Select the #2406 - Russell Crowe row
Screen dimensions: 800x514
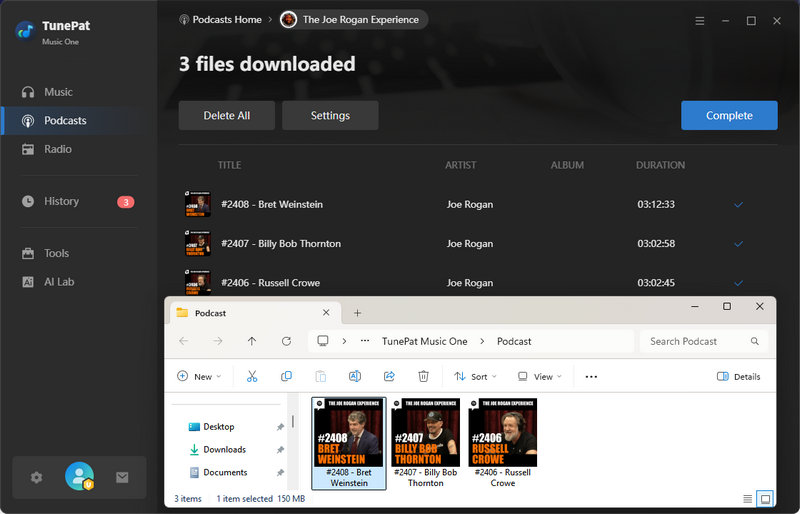[x=478, y=282]
